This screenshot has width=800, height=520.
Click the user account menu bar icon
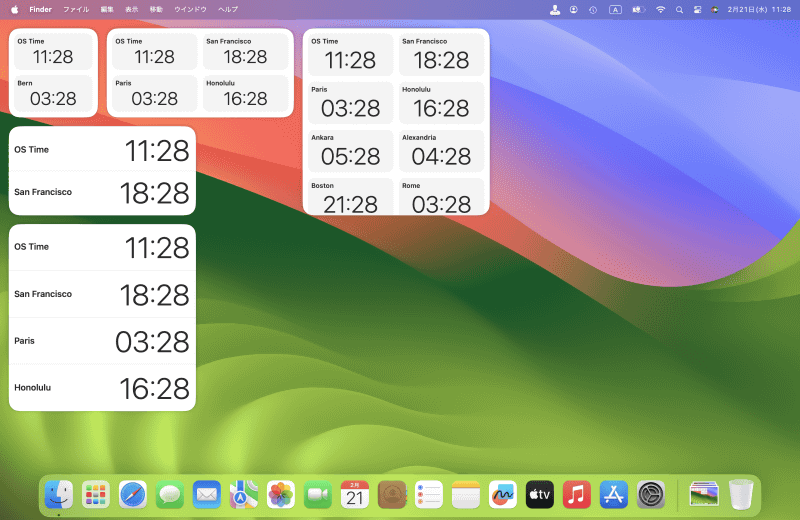[574, 9]
